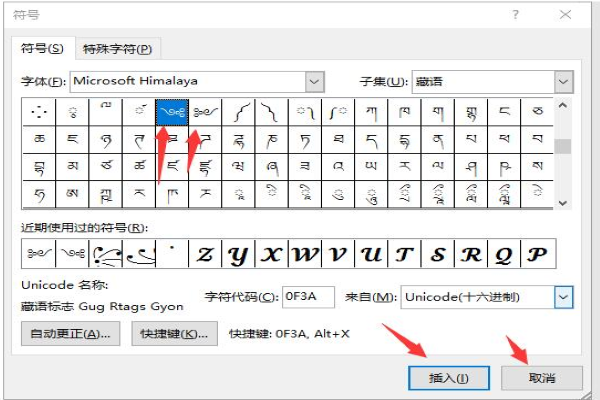This screenshot has height=400, width=600.
Task: Pick script letter Y from recent symbols
Action: pyautogui.click(x=238, y=254)
